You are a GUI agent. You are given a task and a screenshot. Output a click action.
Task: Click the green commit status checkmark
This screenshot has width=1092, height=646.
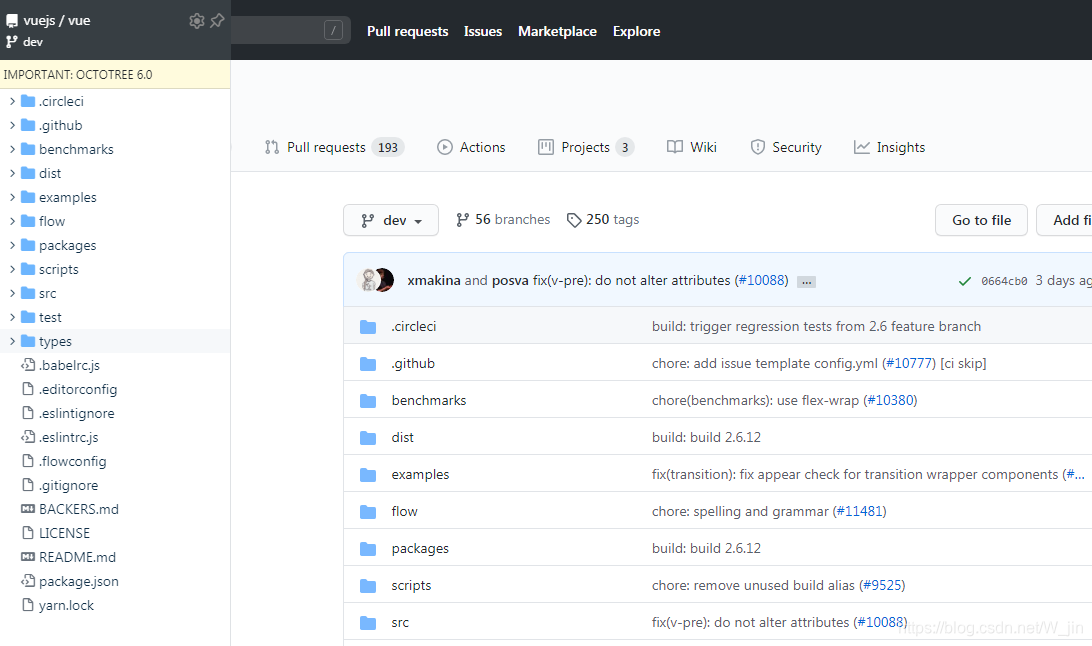point(965,281)
